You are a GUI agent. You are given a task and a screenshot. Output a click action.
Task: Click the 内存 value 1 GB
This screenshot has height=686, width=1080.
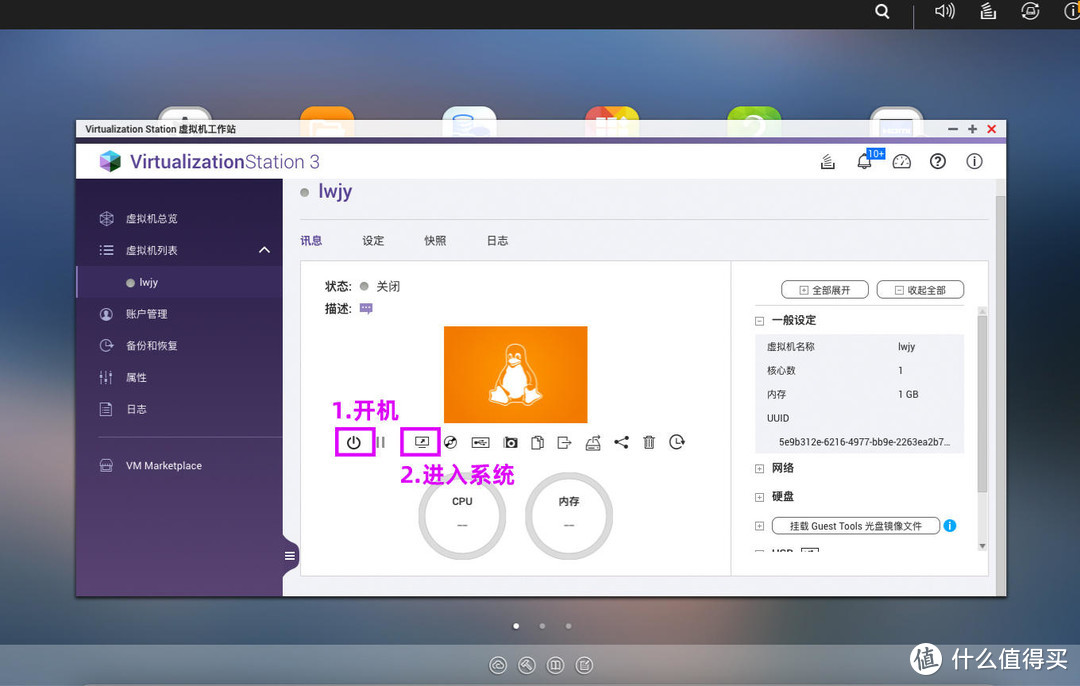(908, 394)
